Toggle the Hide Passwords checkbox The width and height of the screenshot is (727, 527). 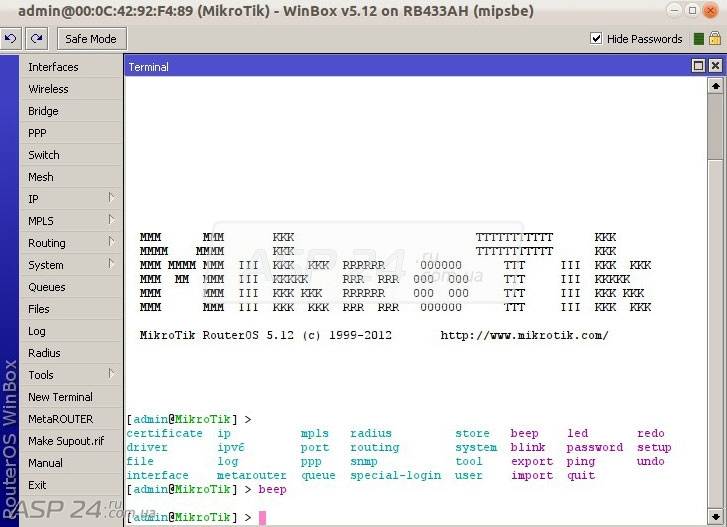(x=596, y=38)
